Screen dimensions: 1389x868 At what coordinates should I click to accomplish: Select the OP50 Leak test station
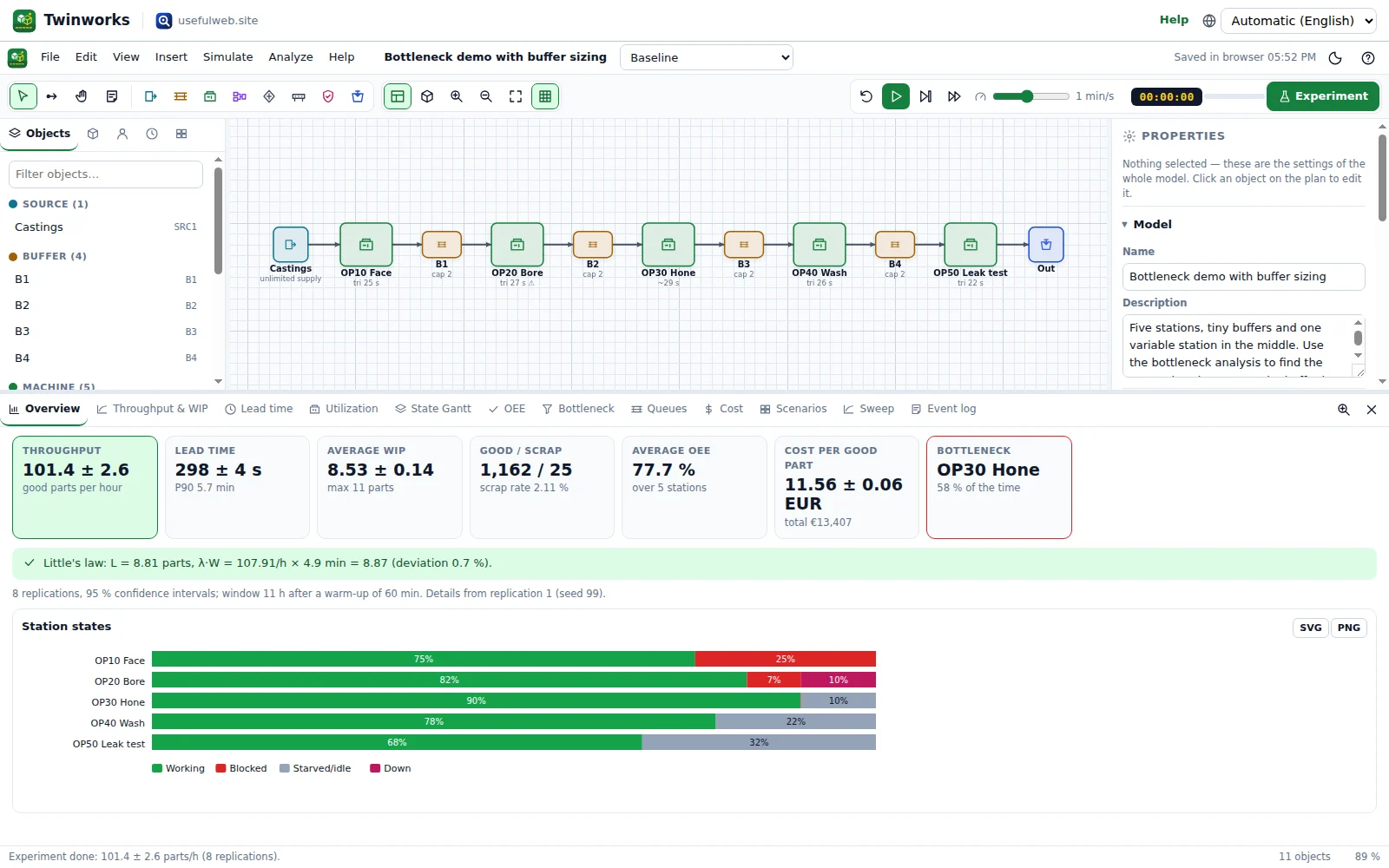coord(971,245)
